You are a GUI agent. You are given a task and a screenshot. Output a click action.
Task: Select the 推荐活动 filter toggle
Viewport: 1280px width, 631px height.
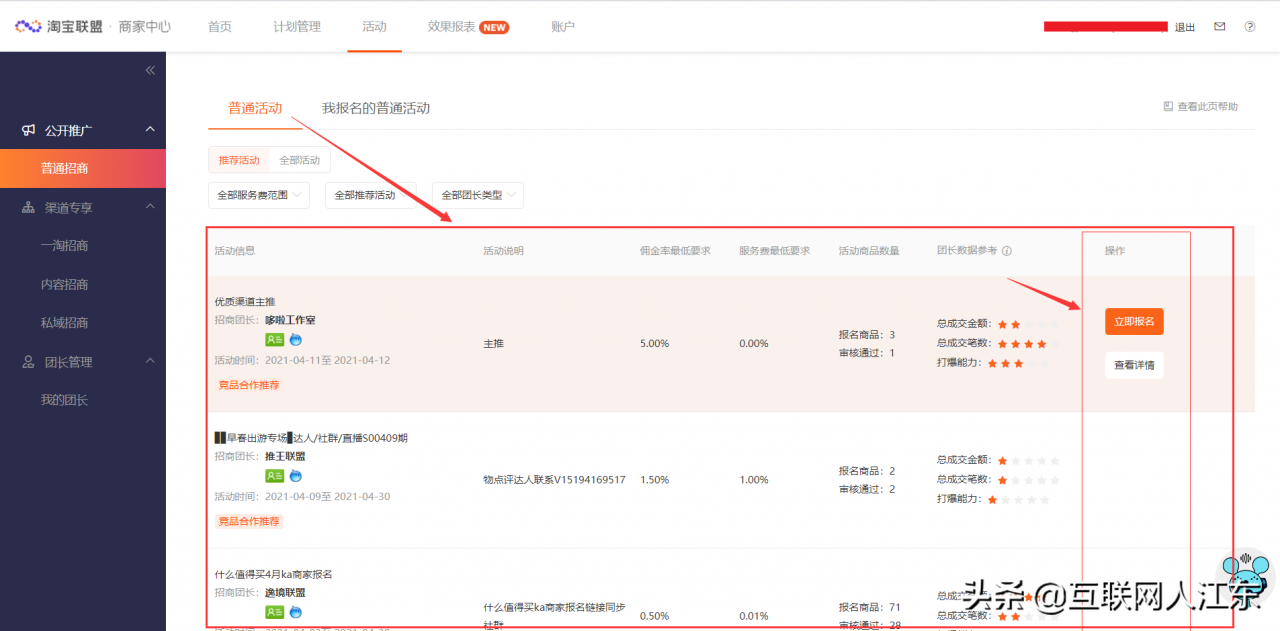pyautogui.click(x=239, y=160)
